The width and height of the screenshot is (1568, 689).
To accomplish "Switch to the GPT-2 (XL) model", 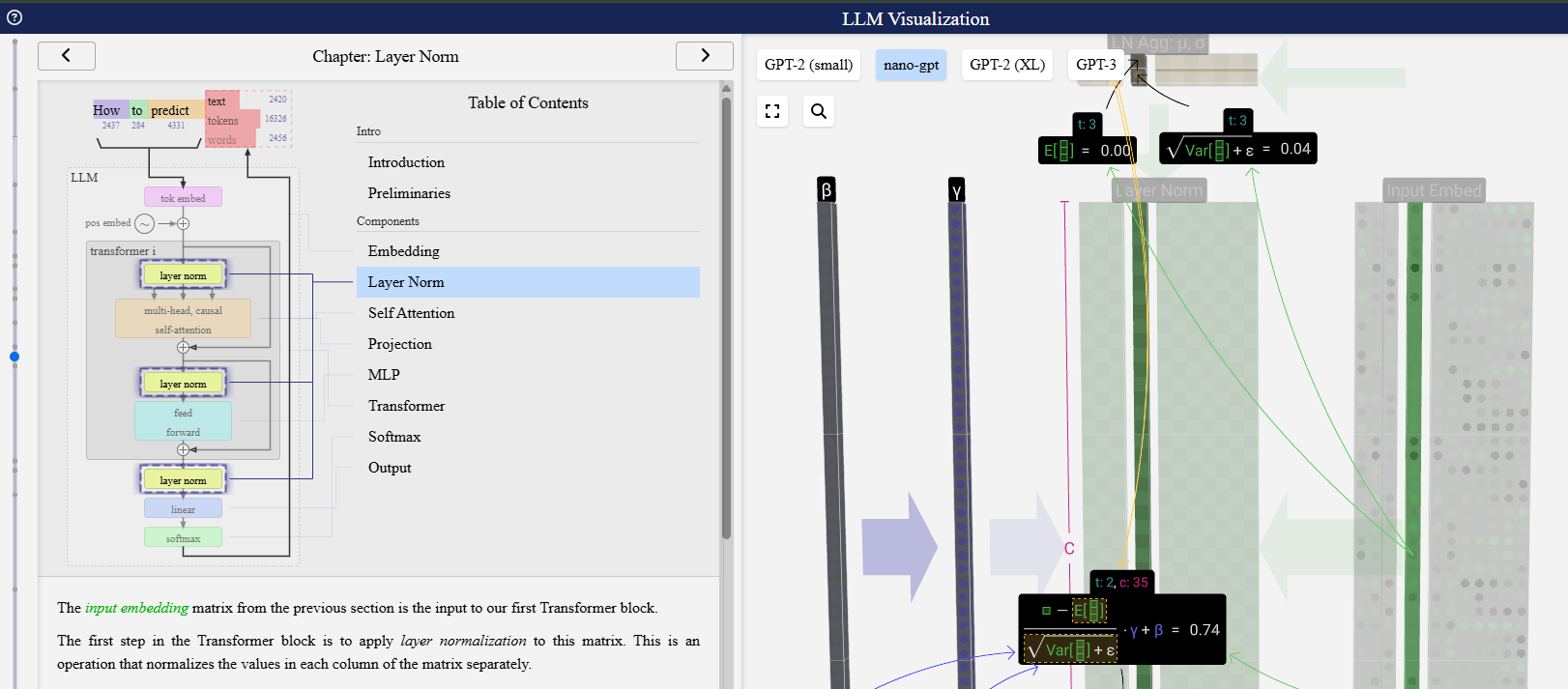I will click(1007, 65).
